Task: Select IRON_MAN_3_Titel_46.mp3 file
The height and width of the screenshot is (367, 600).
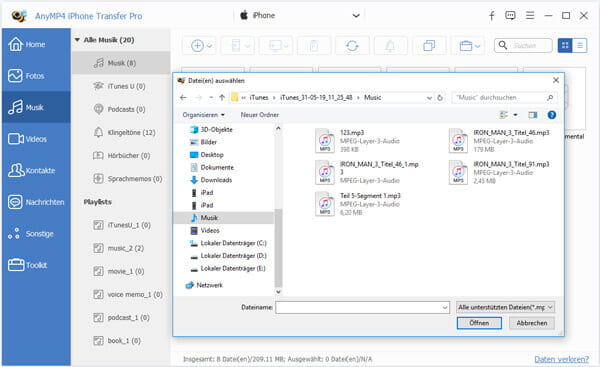Action: (499, 140)
